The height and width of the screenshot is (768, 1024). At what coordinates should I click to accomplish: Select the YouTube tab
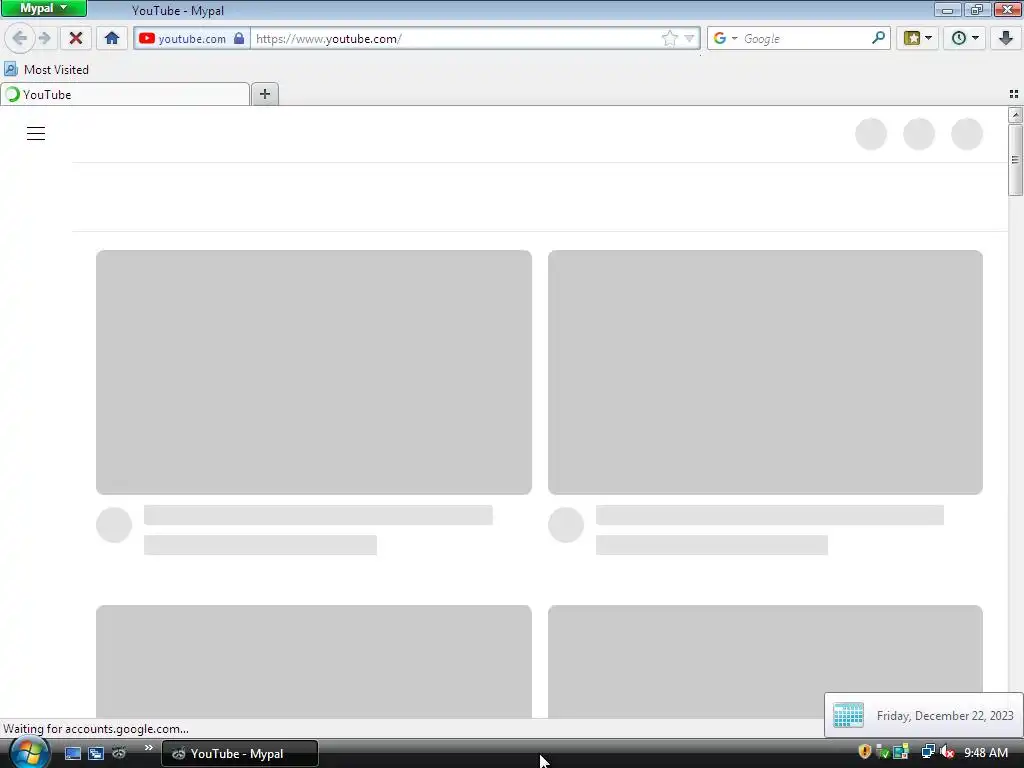tap(125, 95)
